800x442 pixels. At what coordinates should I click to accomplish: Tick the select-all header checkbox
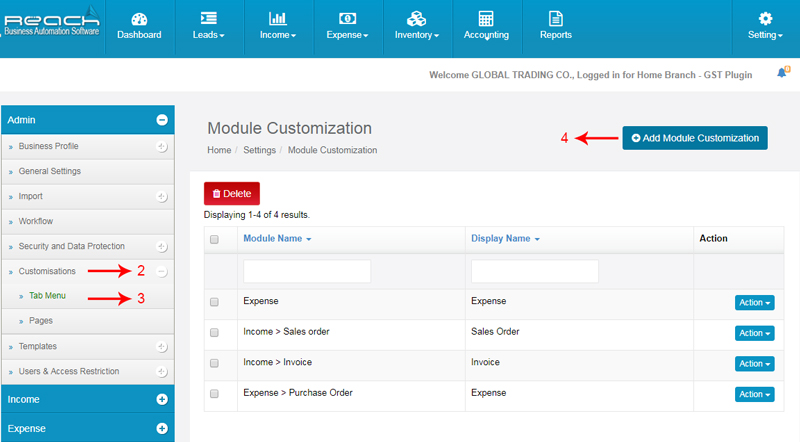click(x=214, y=239)
